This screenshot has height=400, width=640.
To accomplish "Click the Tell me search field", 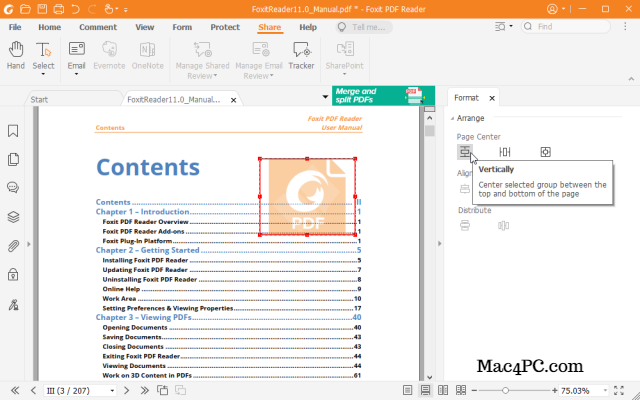I will (364, 27).
